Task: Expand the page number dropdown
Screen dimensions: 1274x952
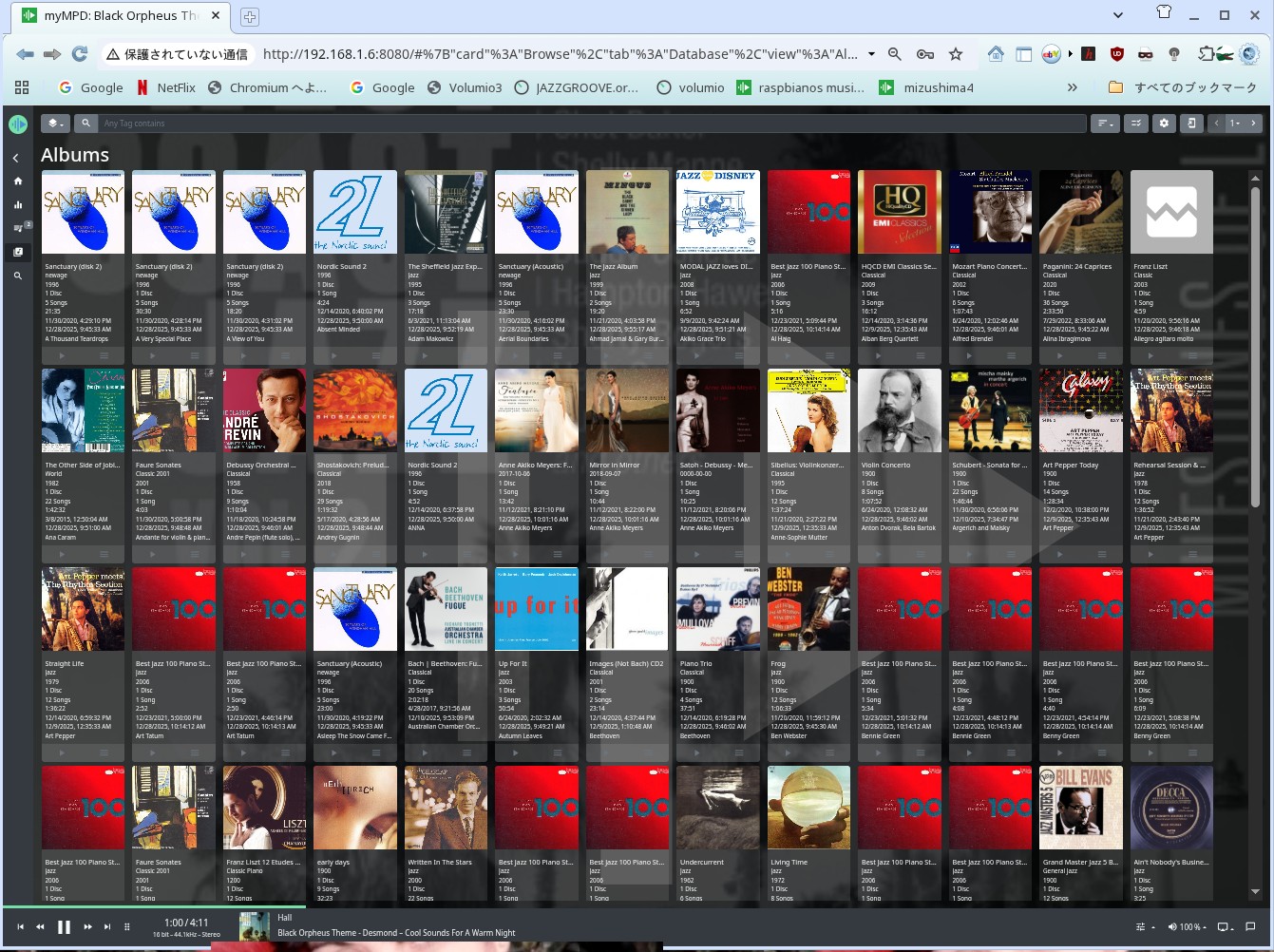Action: pos(1235,124)
